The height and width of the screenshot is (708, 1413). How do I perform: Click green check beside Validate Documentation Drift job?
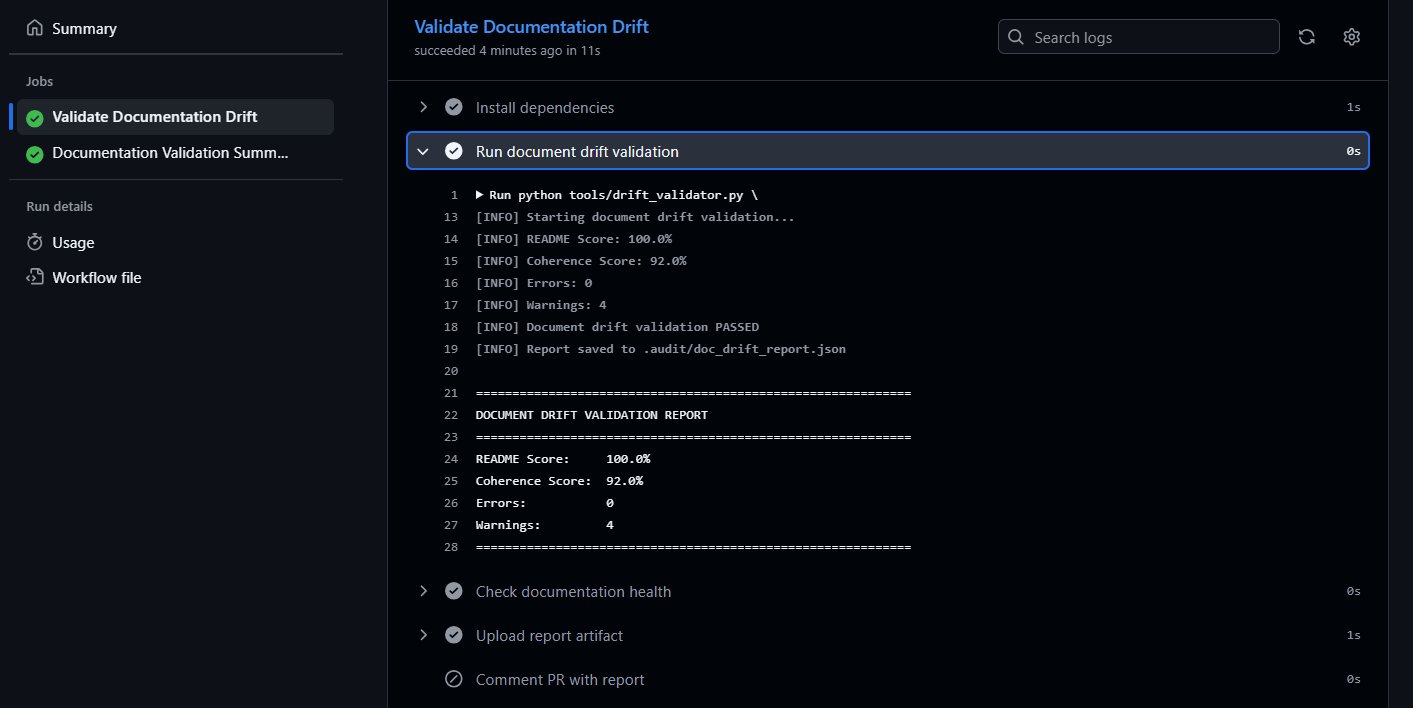[35, 118]
